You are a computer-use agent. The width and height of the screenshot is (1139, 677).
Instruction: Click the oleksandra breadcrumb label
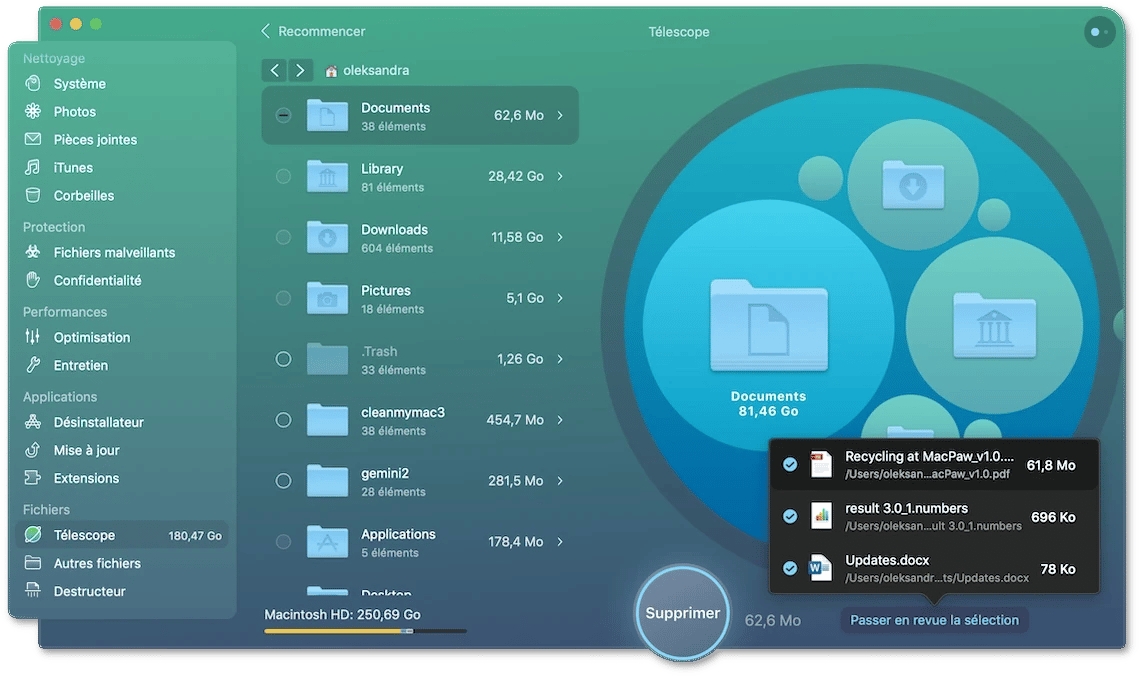(x=376, y=70)
